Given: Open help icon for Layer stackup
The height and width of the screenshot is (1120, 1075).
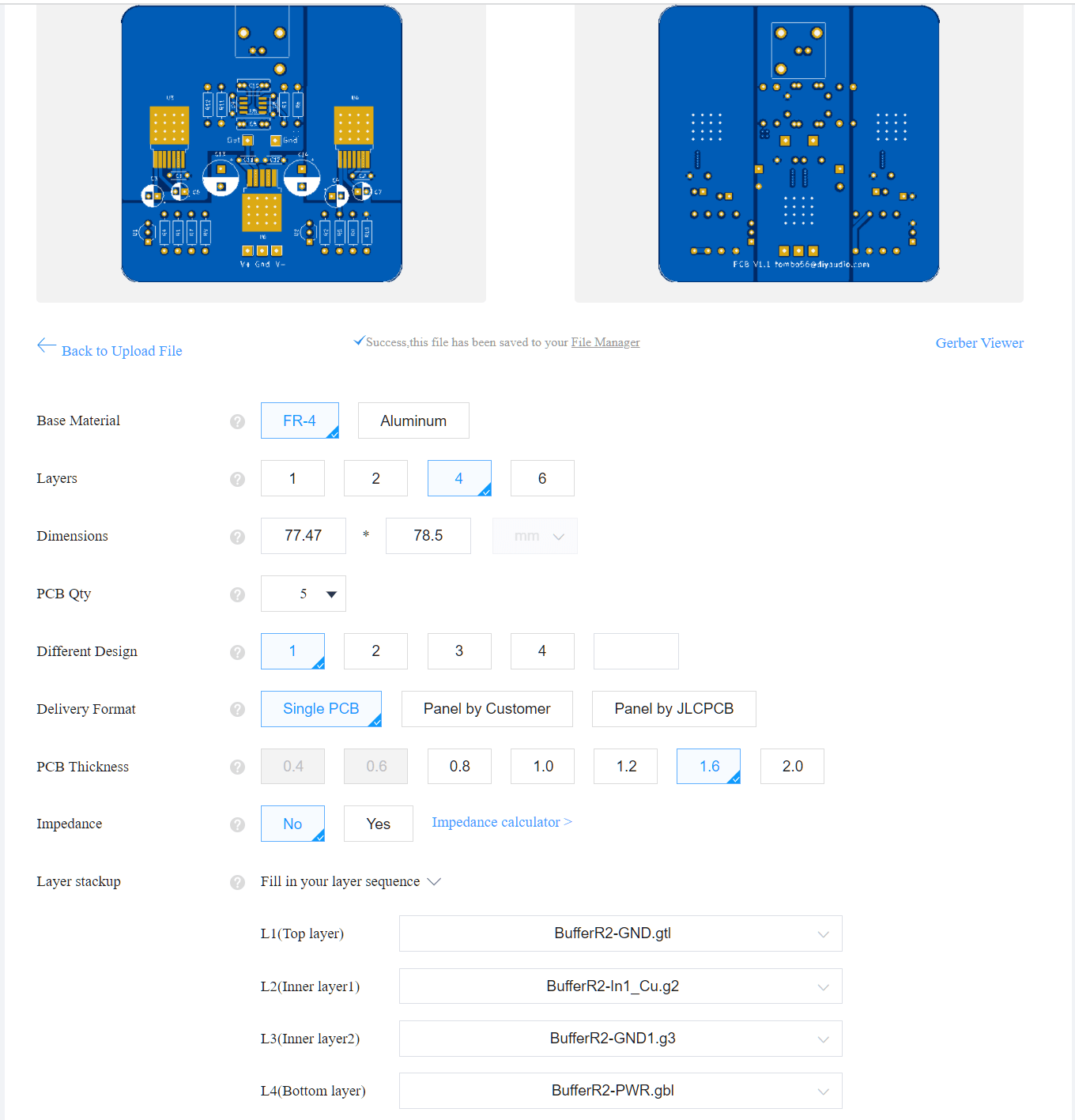Looking at the screenshot, I should point(237,882).
